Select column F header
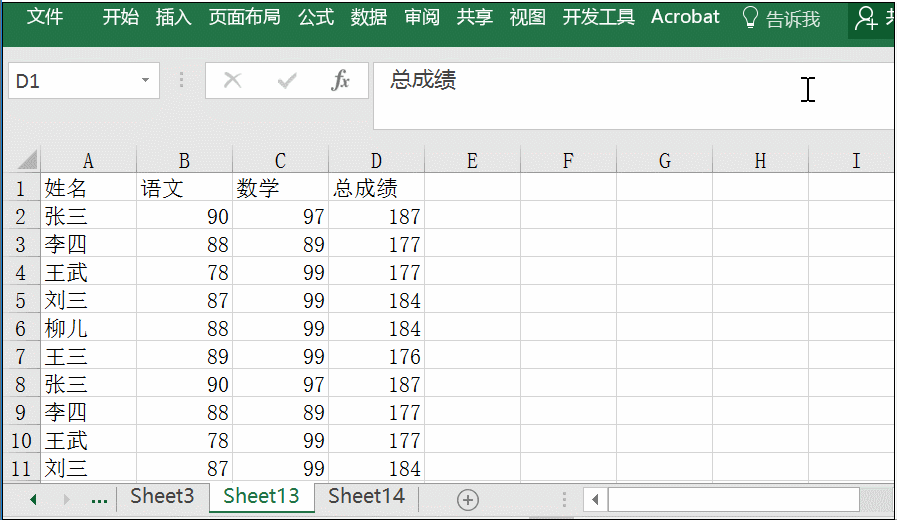This screenshot has width=897, height=520. [x=568, y=161]
